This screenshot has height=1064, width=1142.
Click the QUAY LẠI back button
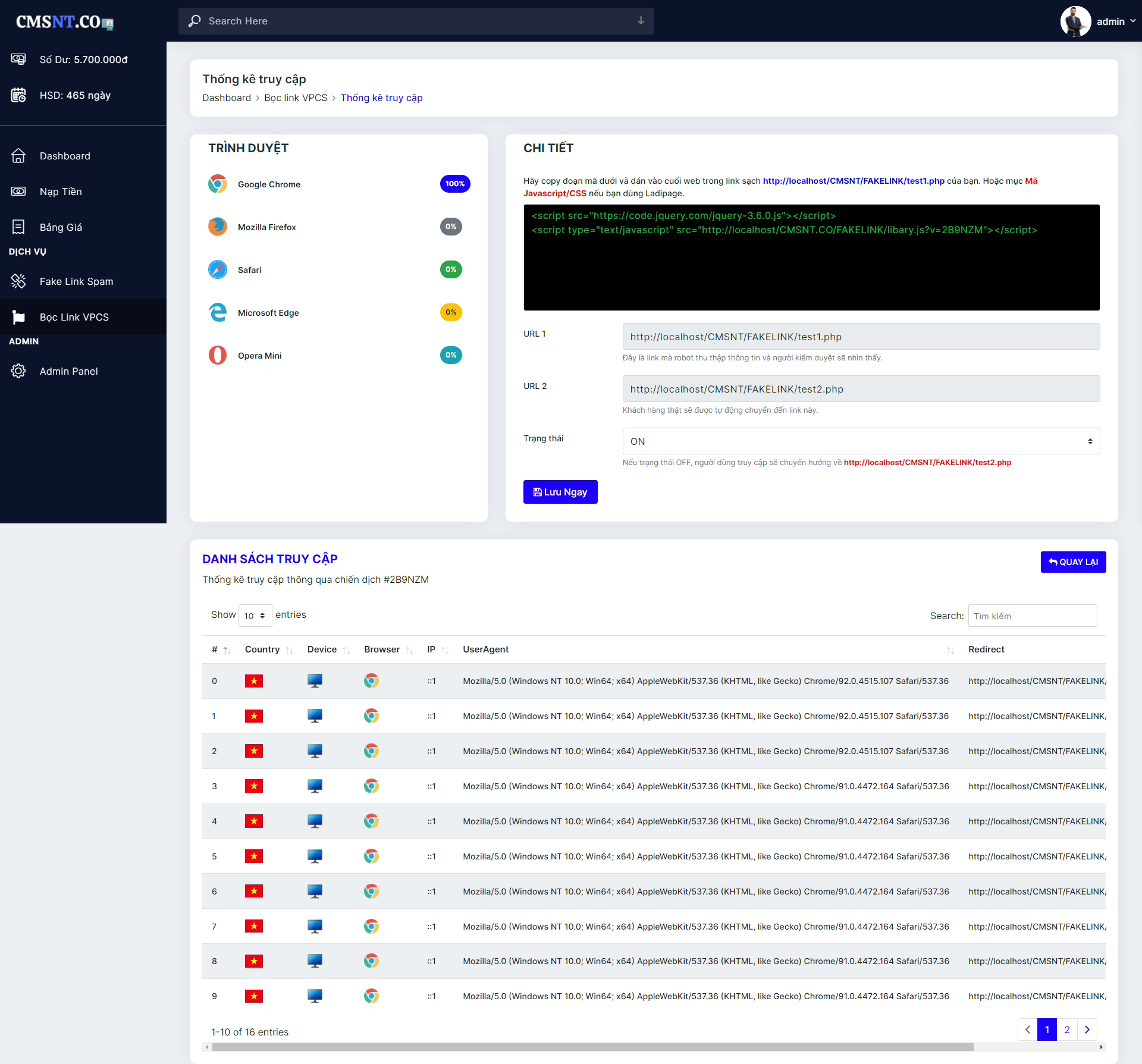(x=1073, y=562)
